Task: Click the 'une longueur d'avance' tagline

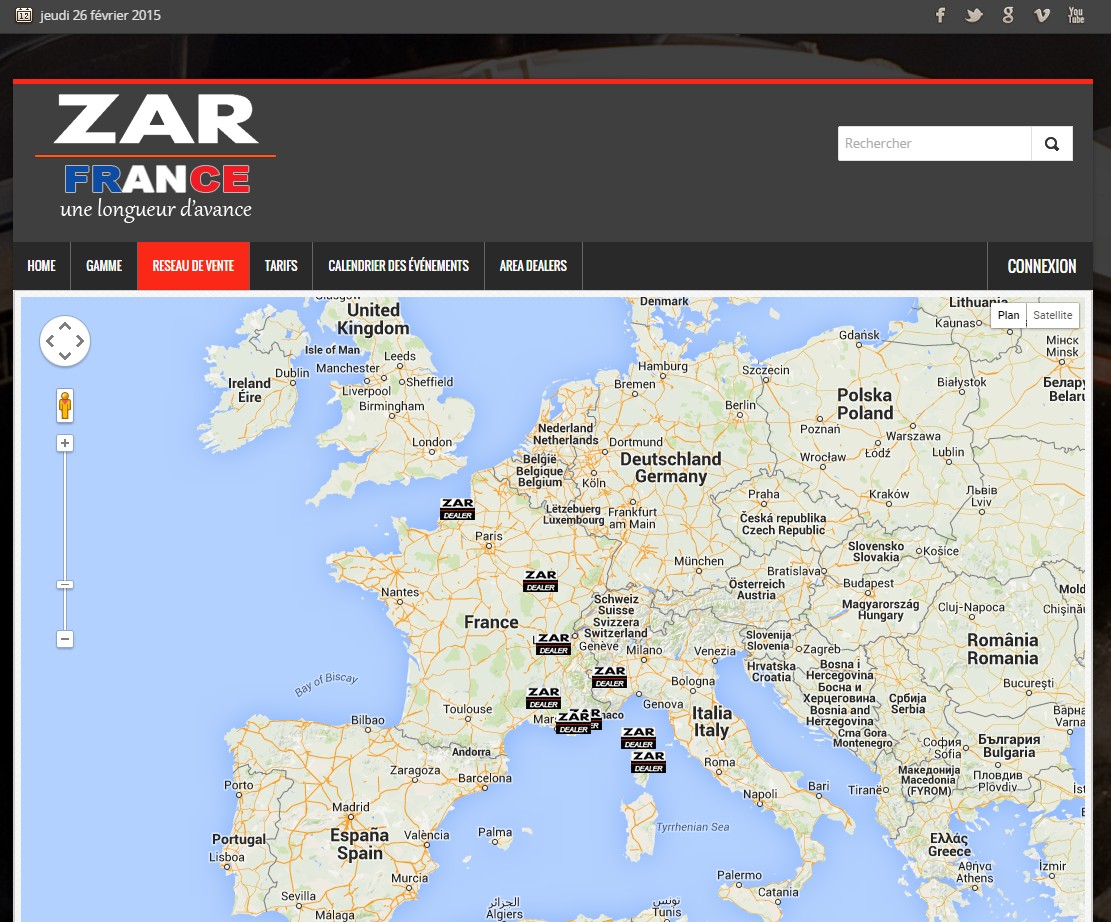Action: tap(156, 210)
